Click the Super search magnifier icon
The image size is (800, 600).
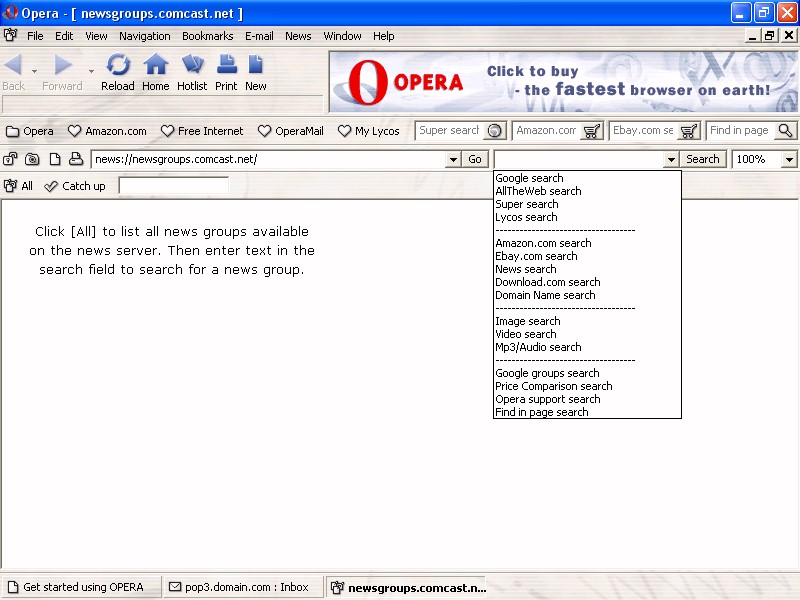494,131
